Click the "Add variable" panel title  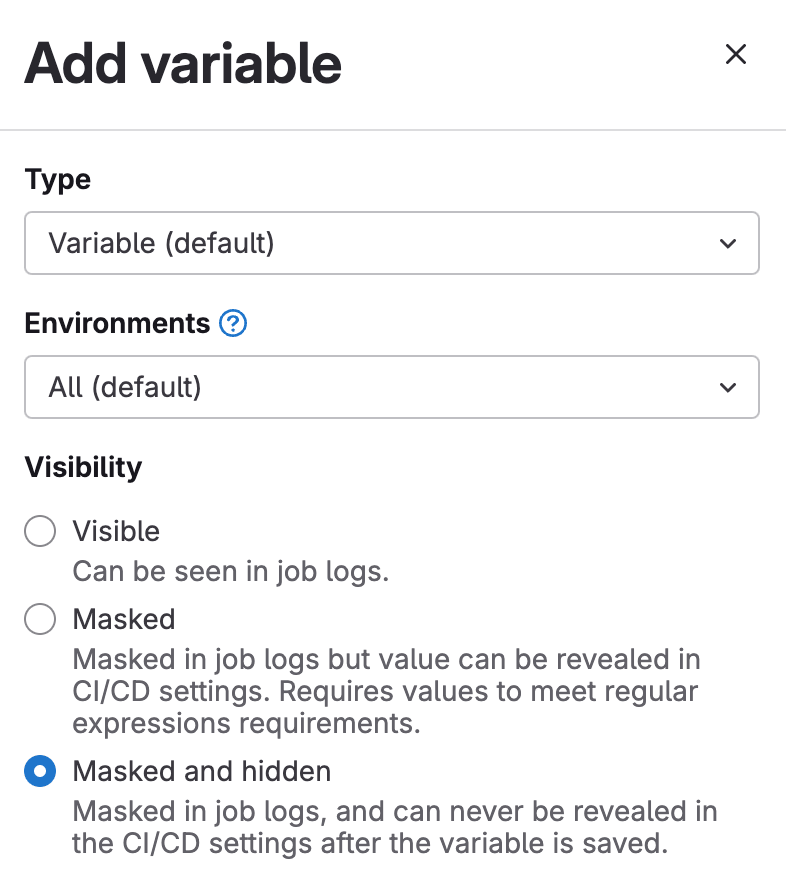pyautogui.click(x=183, y=63)
